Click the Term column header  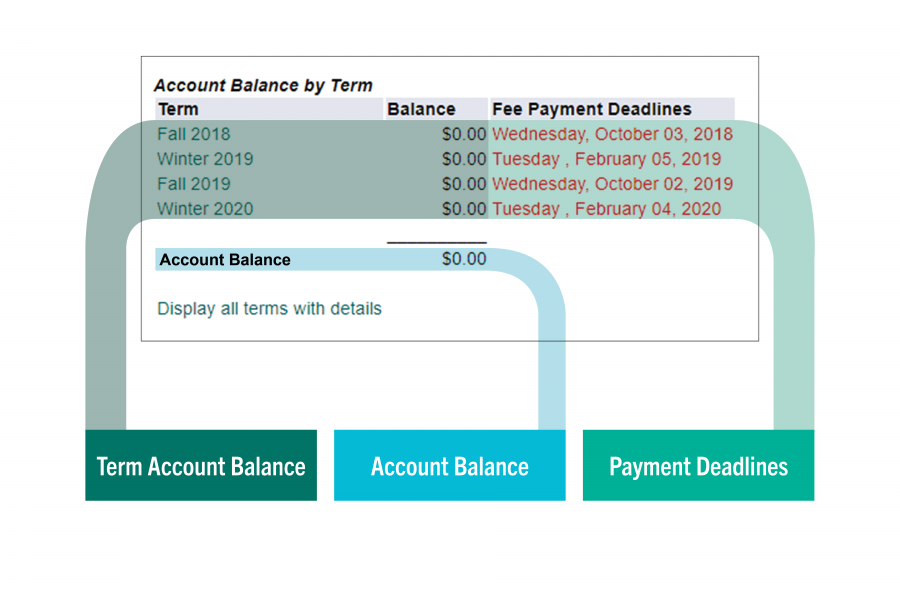pyautogui.click(x=178, y=109)
